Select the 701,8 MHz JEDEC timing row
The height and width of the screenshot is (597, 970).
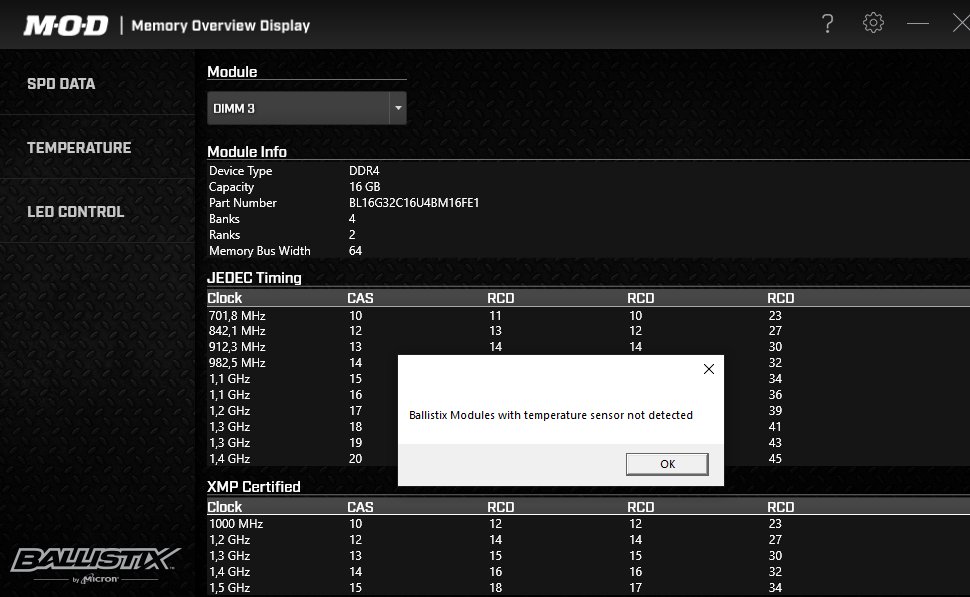click(237, 316)
